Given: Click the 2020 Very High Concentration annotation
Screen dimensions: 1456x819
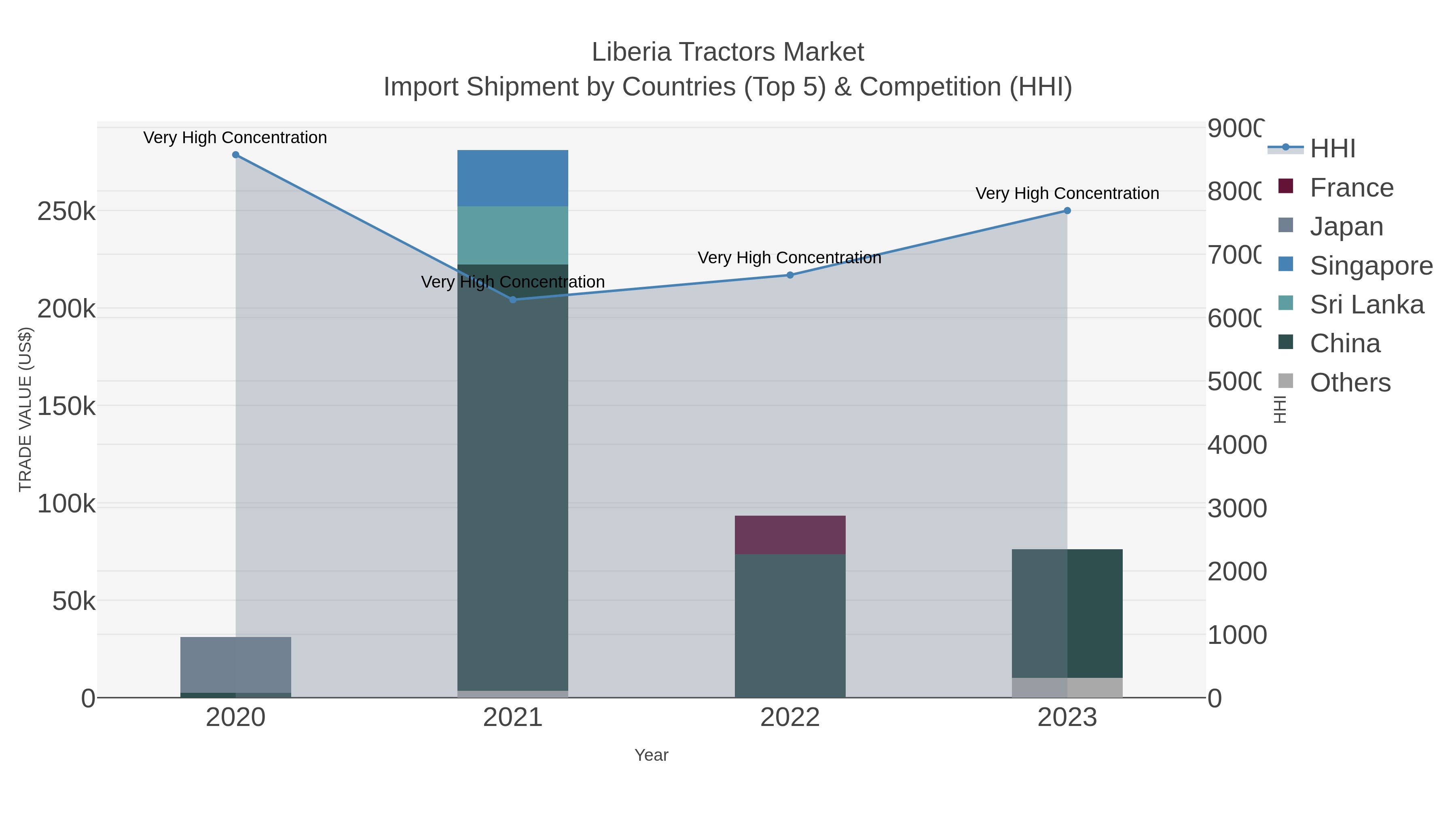Looking at the screenshot, I should (235, 138).
